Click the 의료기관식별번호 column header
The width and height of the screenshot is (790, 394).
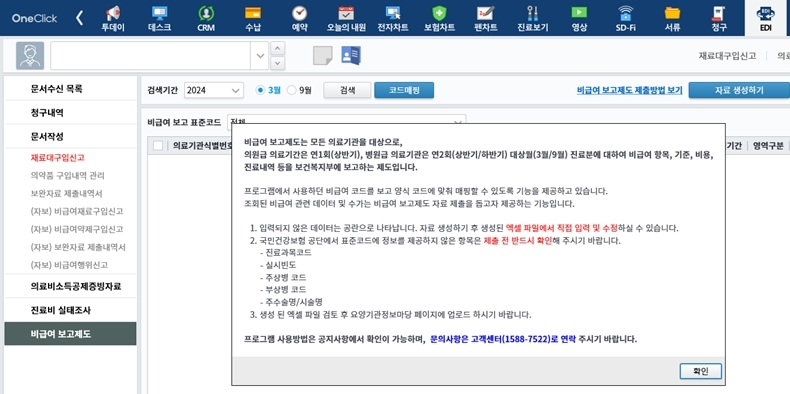201,146
